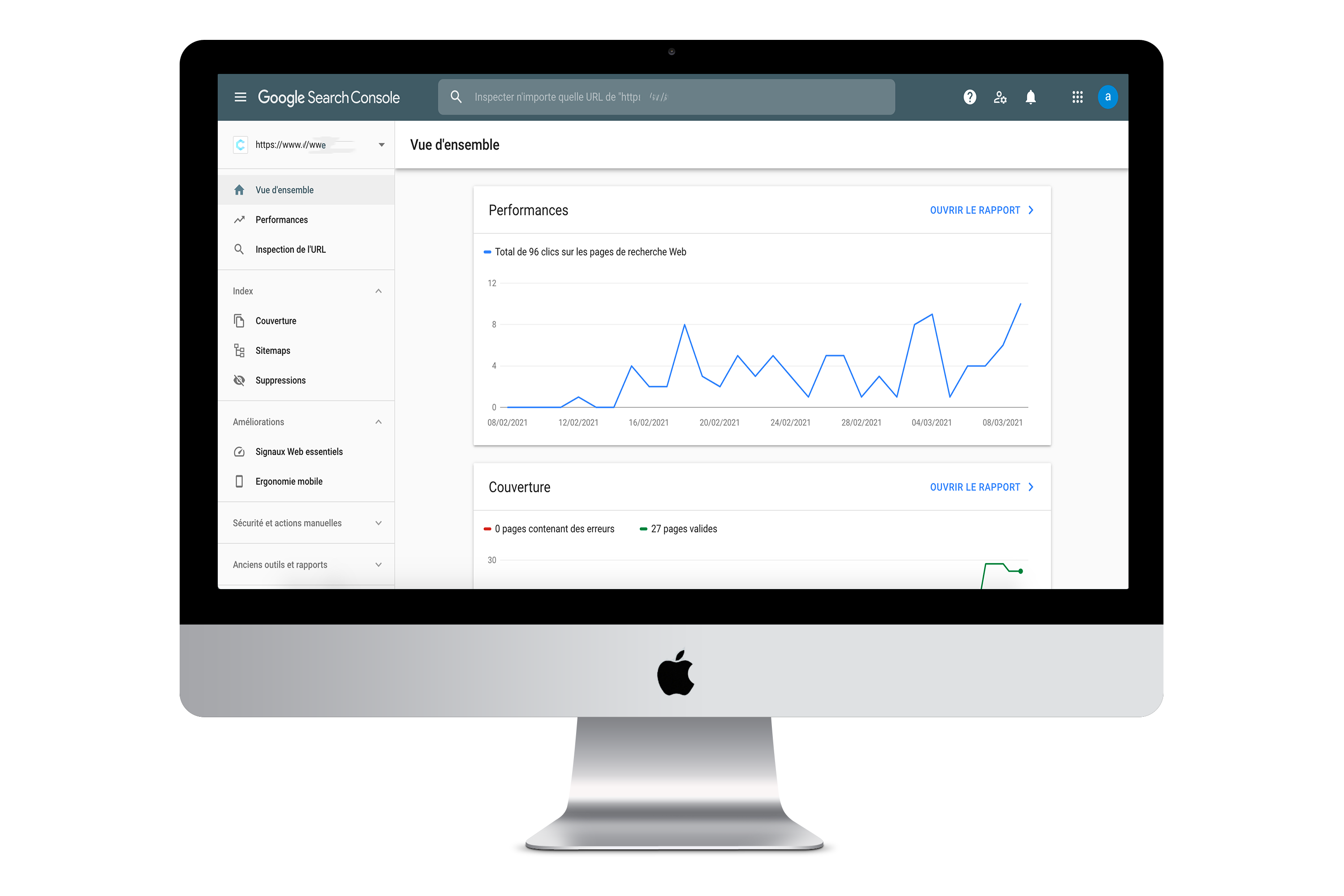This screenshot has height=896, width=1344.
Task: Toggle the hamburger menu icon
Action: [x=240, y=97]
